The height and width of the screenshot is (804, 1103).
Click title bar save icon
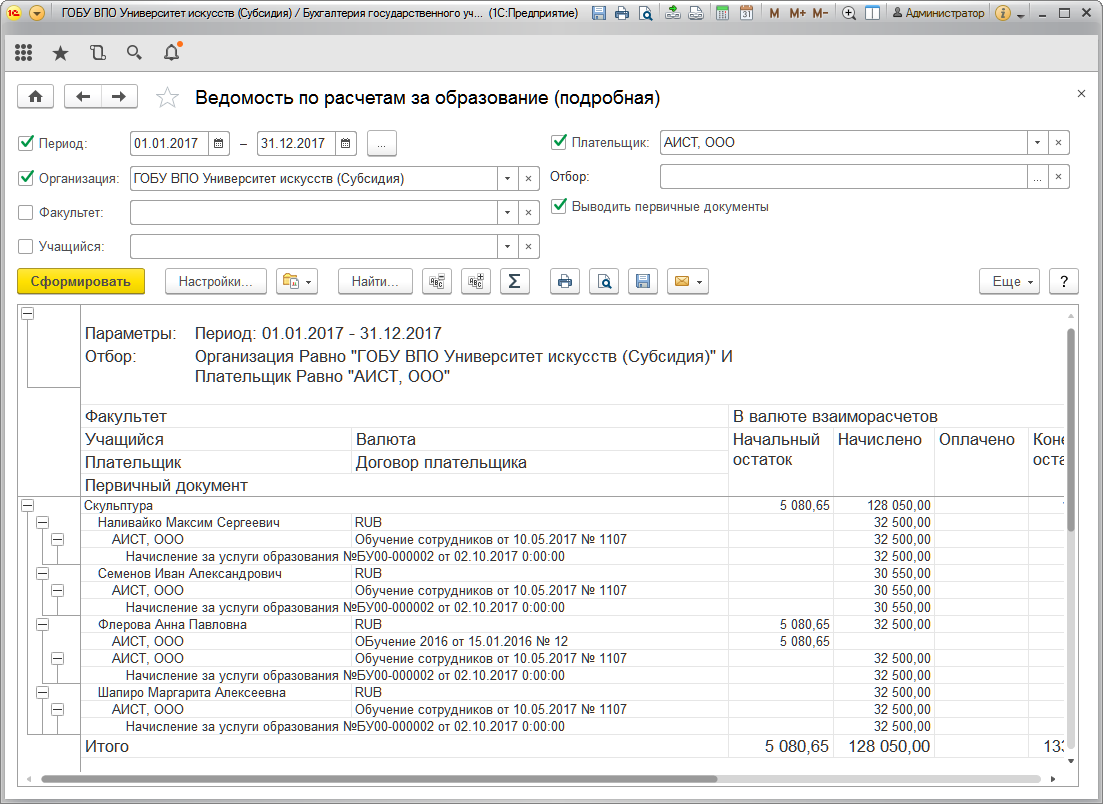(599, 13)
